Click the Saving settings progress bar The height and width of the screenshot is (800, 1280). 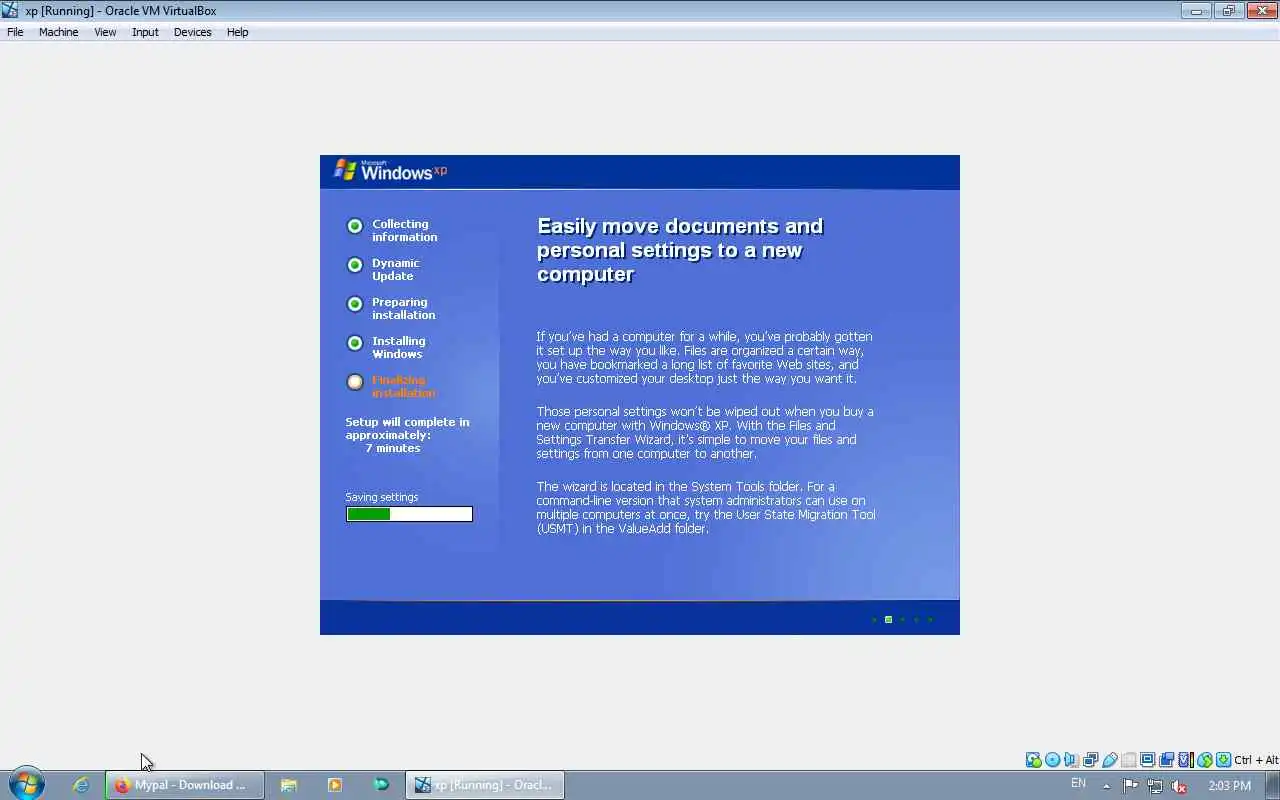click(x=409, y=514)
